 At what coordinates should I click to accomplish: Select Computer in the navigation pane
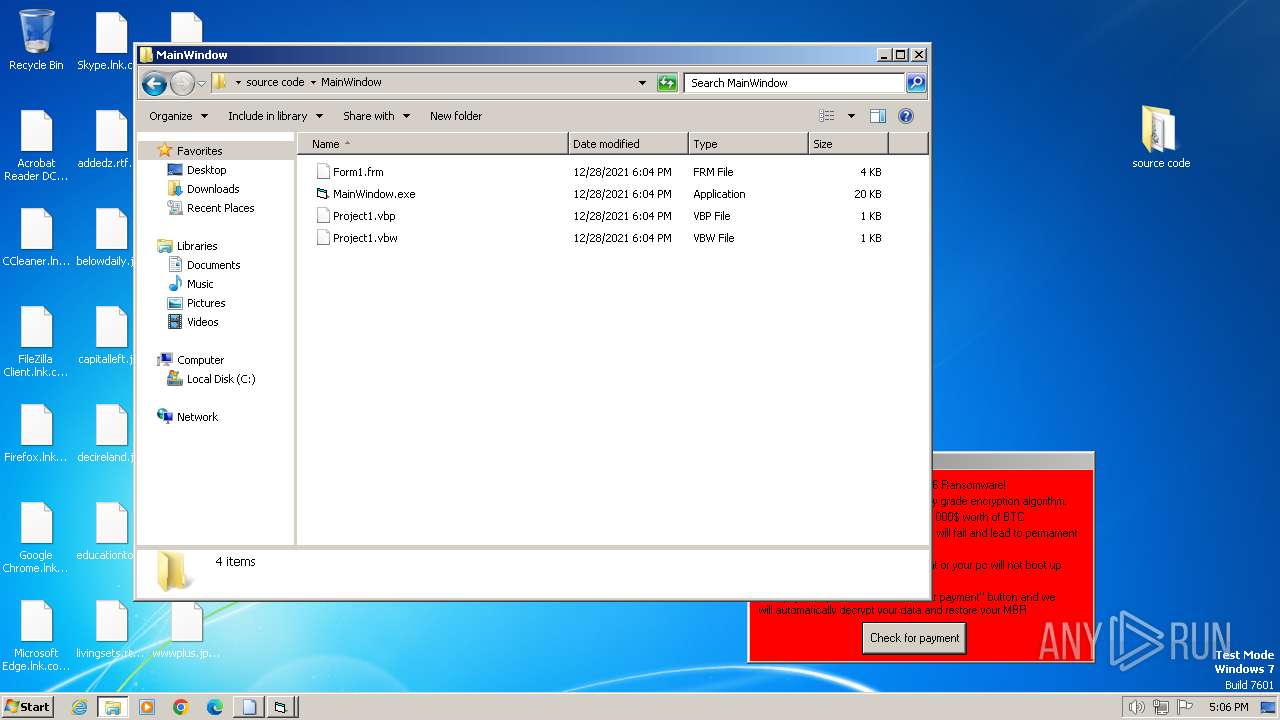(200, 360)
